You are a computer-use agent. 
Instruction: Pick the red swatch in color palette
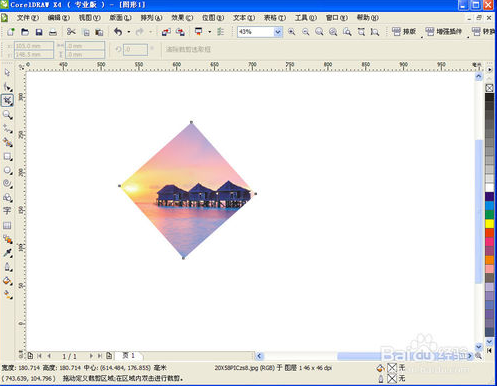click(489, 232)
